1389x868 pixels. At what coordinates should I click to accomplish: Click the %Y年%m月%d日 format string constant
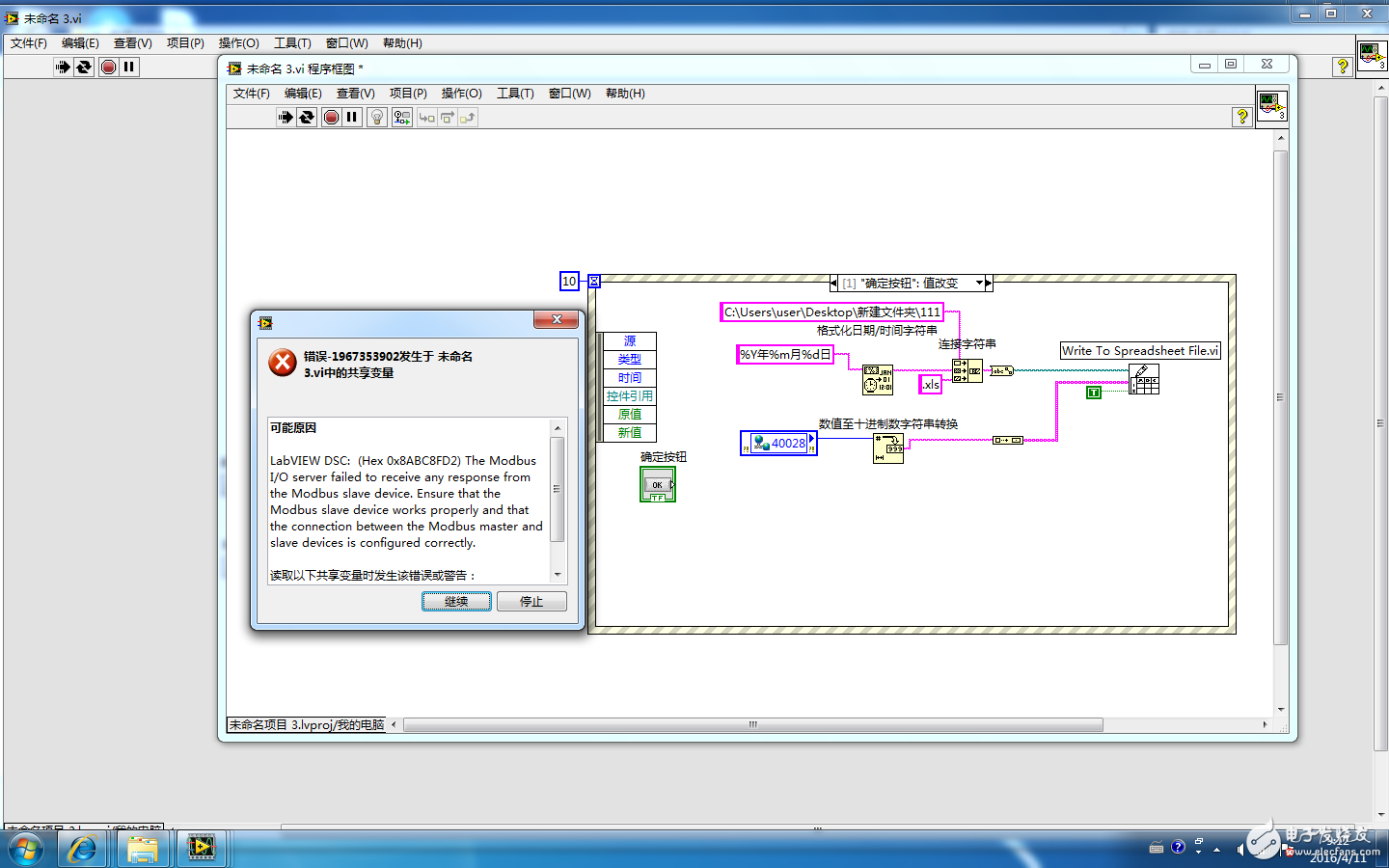click(785, 355)
